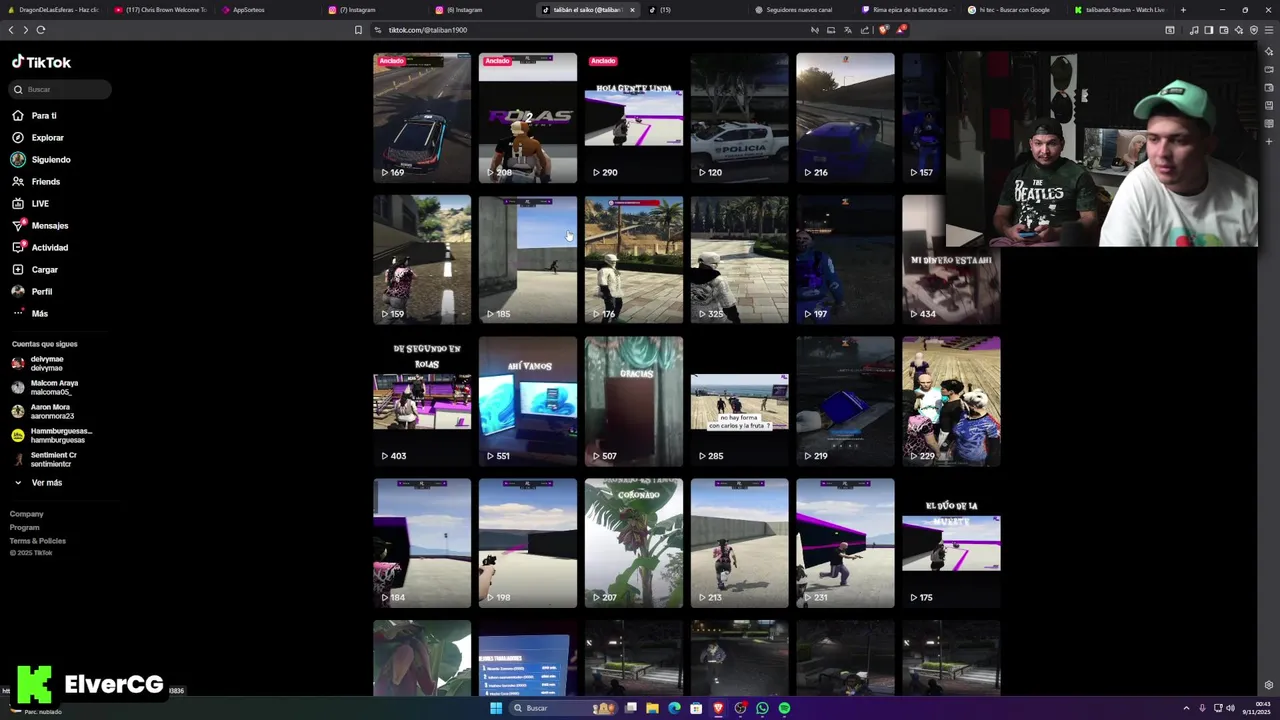The height and width of the screenshot is (720, 1280).
Task: Open the Program footer link
Action: [24, 528]
